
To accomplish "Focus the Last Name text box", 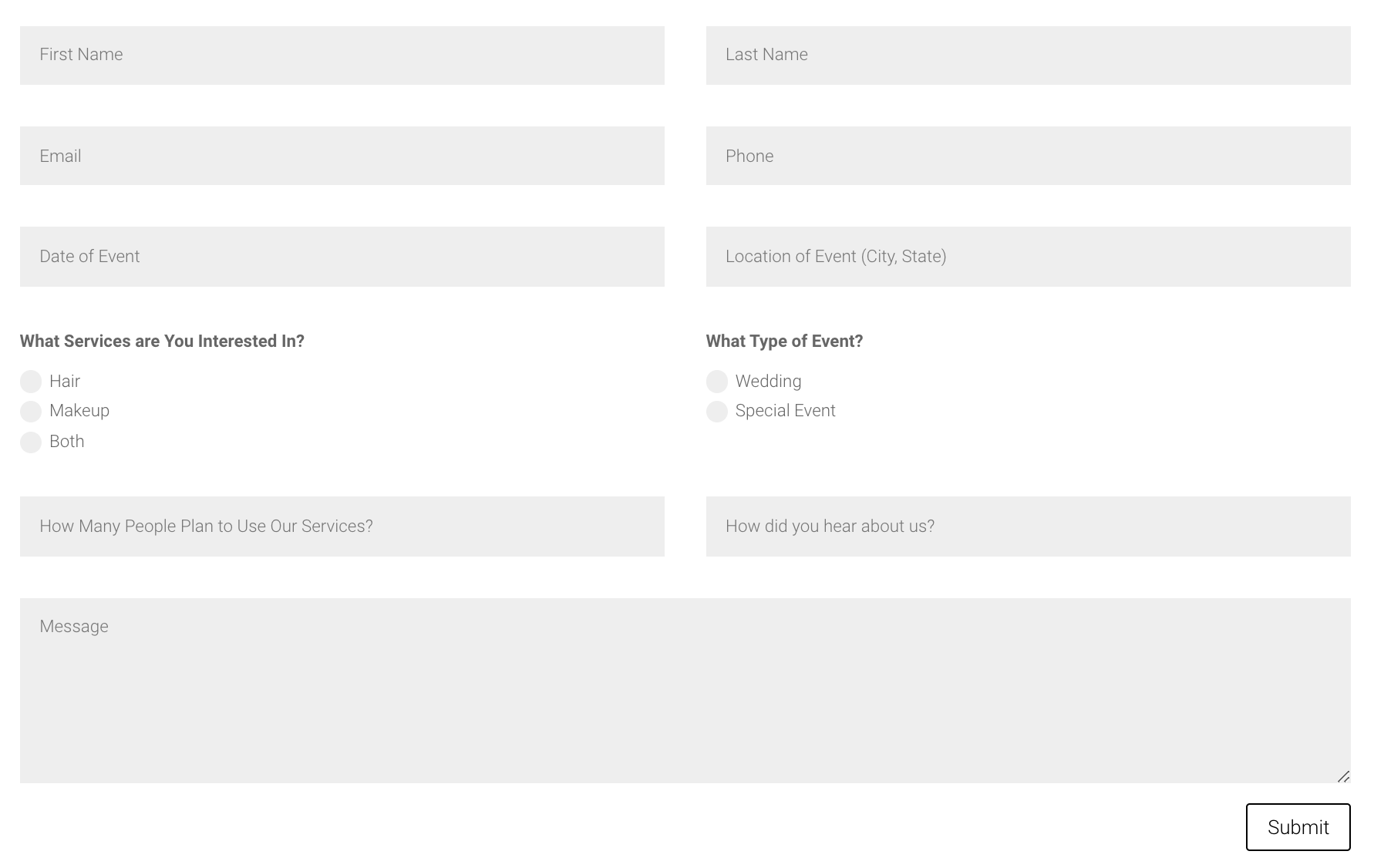I will point(1028,56).
